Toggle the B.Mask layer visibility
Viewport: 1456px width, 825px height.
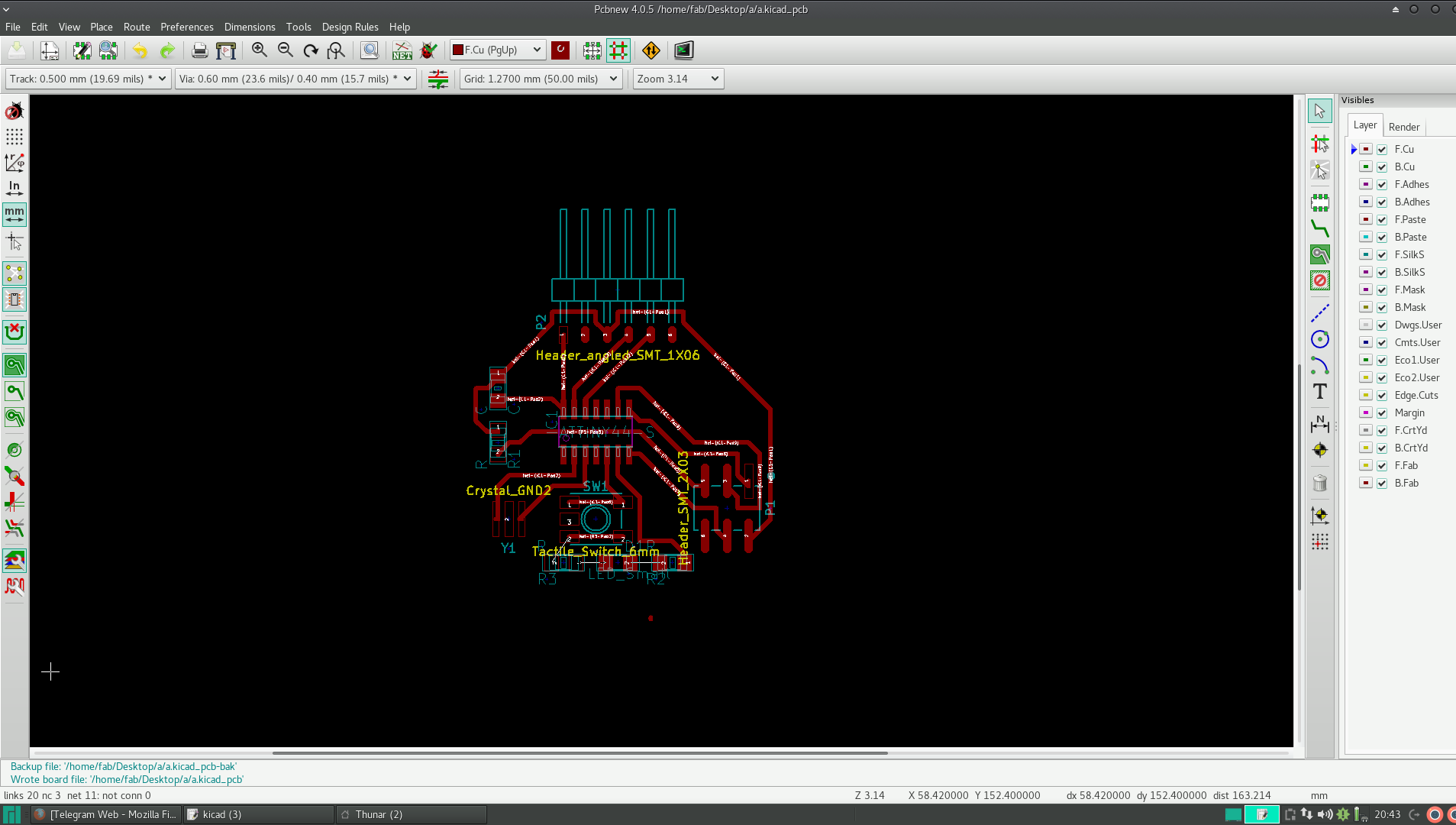(1382, 308)
